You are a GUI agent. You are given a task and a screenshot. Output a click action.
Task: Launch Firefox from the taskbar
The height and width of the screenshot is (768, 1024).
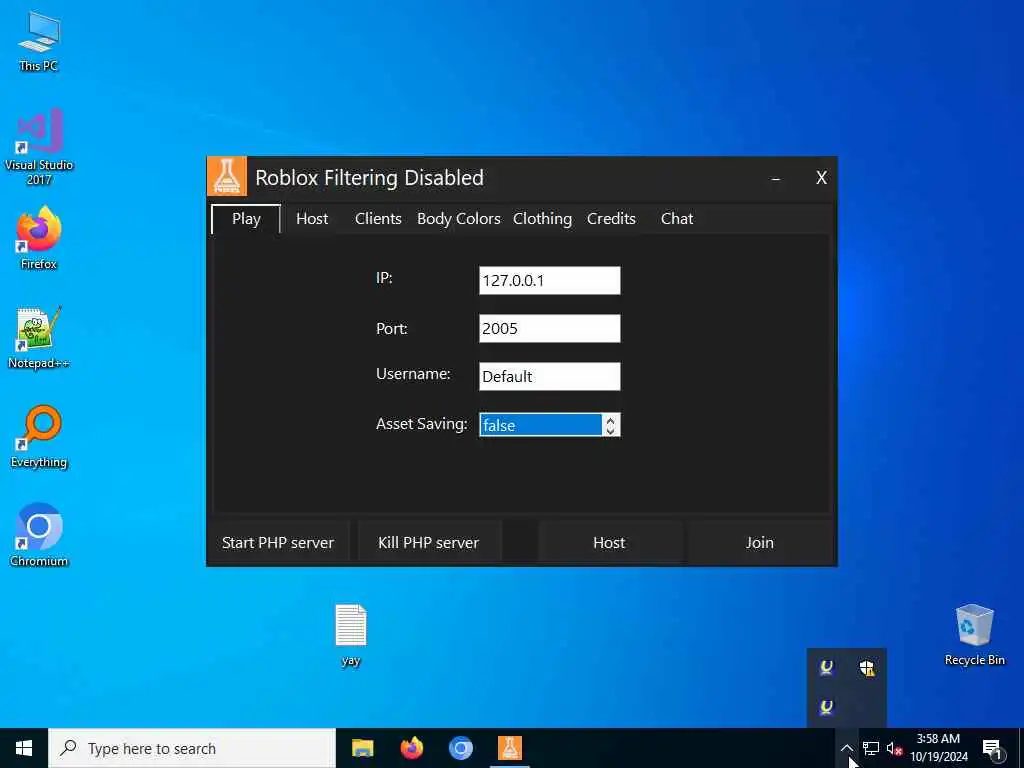[x=411, y=748]
